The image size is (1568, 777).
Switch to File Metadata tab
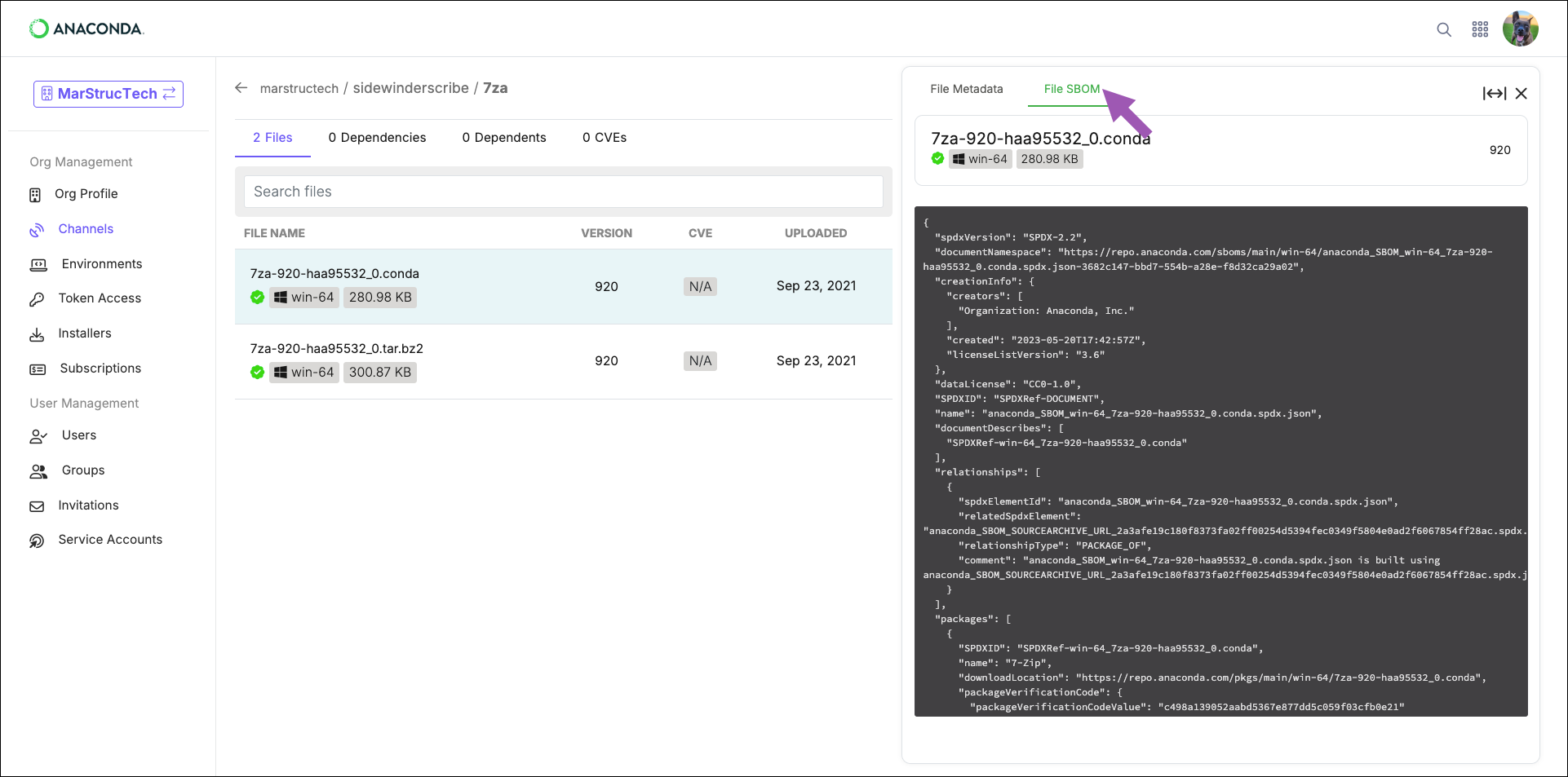click(x=967, y=89)
